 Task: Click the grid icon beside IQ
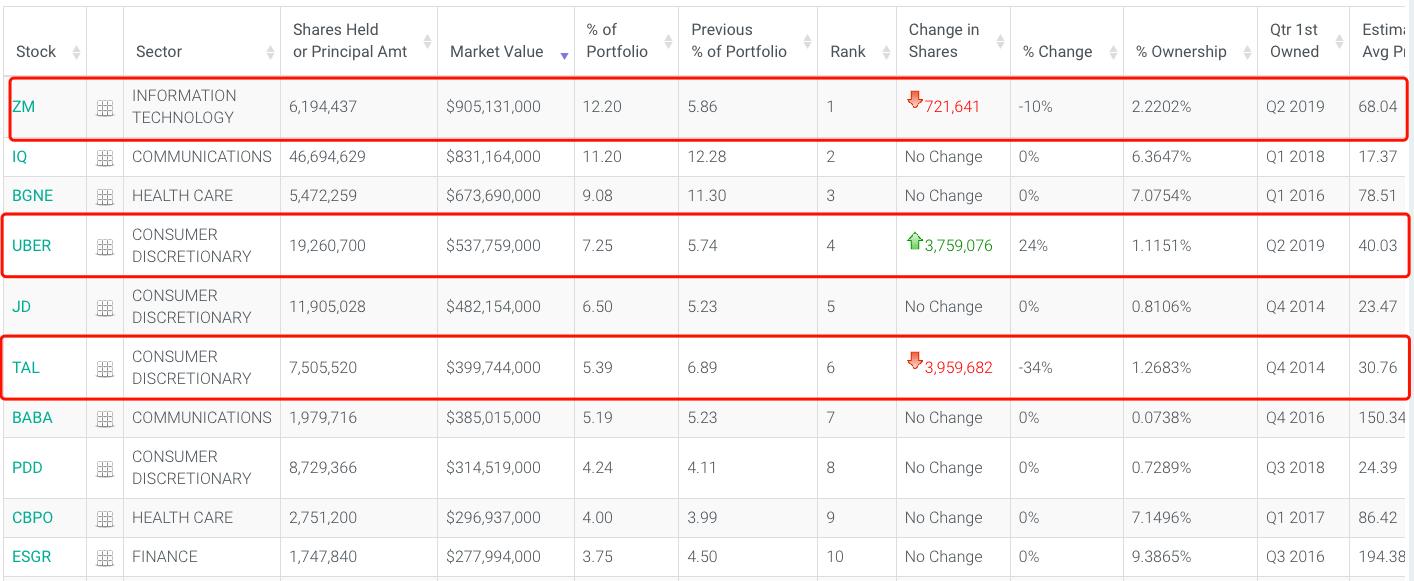[x=104, y=157]
